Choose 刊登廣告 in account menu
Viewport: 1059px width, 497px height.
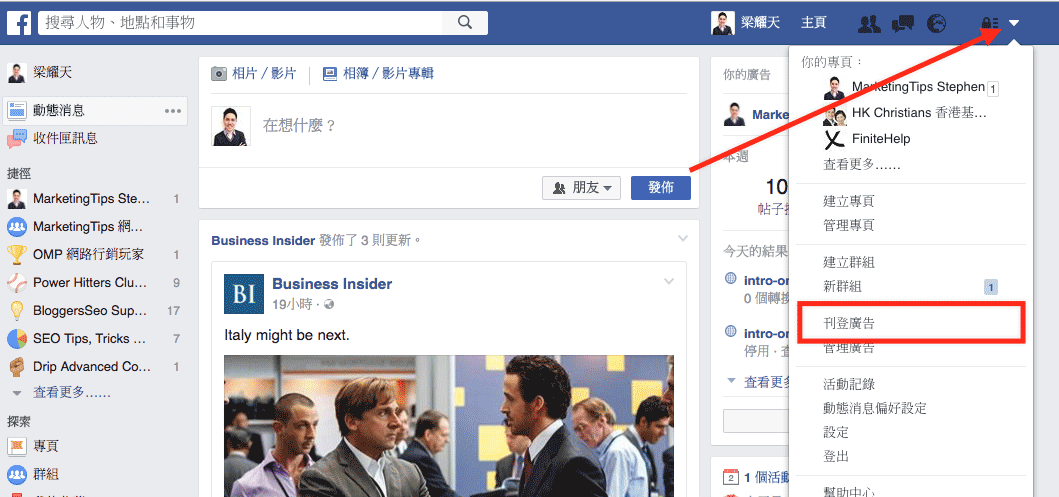[849, 323]
